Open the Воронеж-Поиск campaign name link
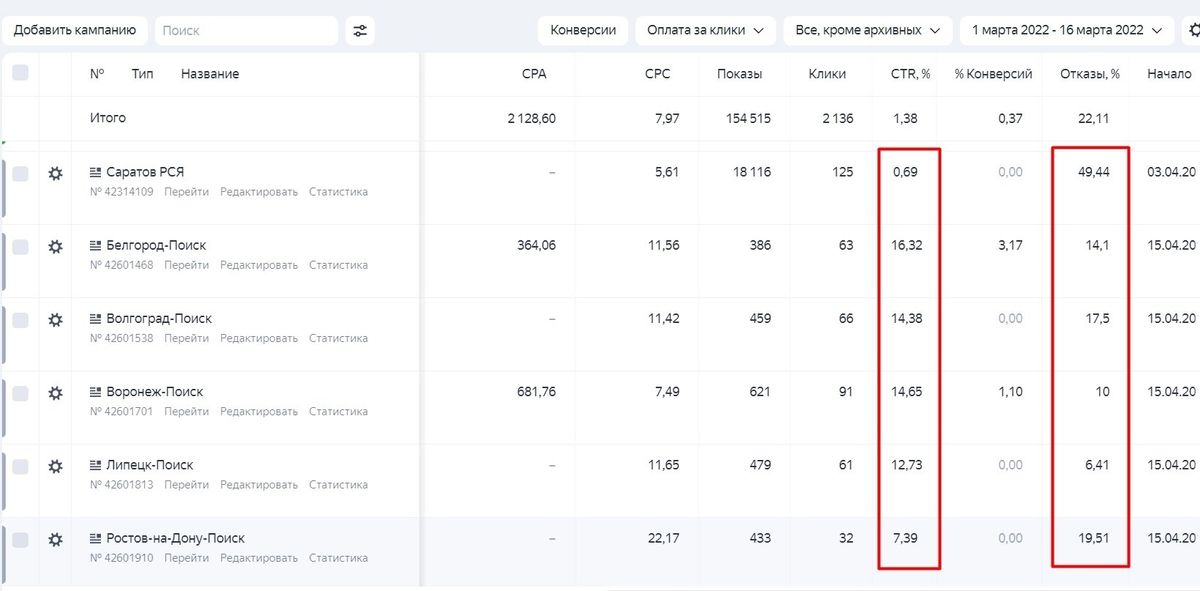The height and width of the screenshot is (591, 1200). click(155, 391)
